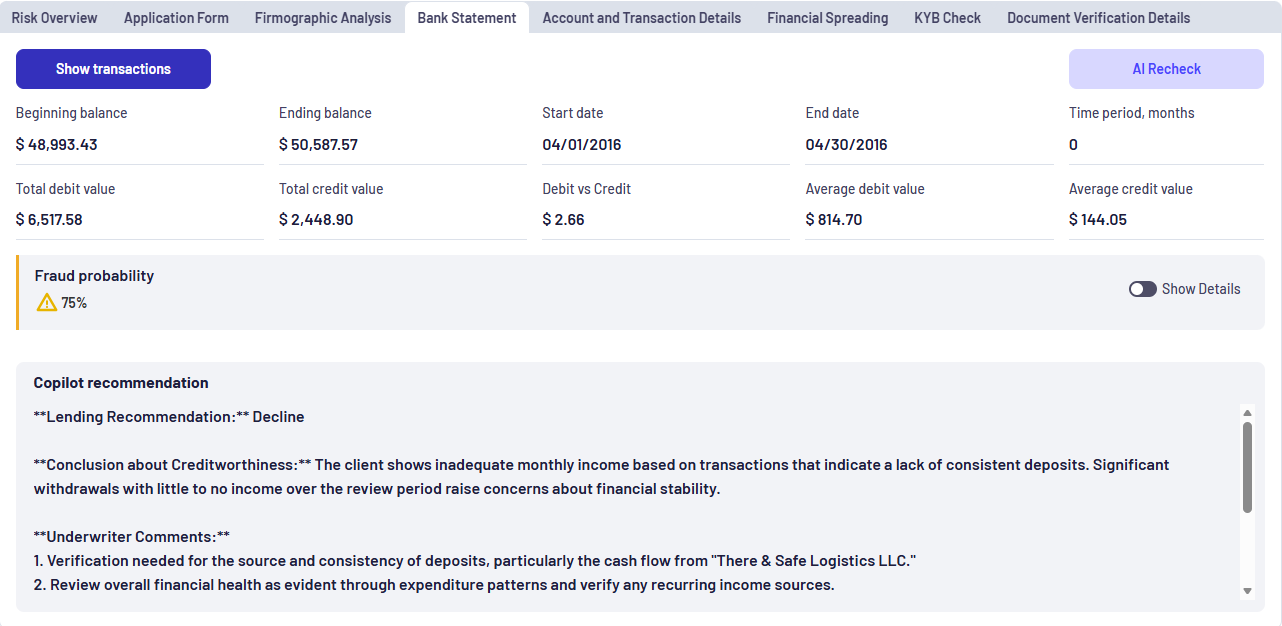The width and height of the screenshot is (1282, 626).
Task: Go to Account and Transaction Details tab
Action: [642, 18]
